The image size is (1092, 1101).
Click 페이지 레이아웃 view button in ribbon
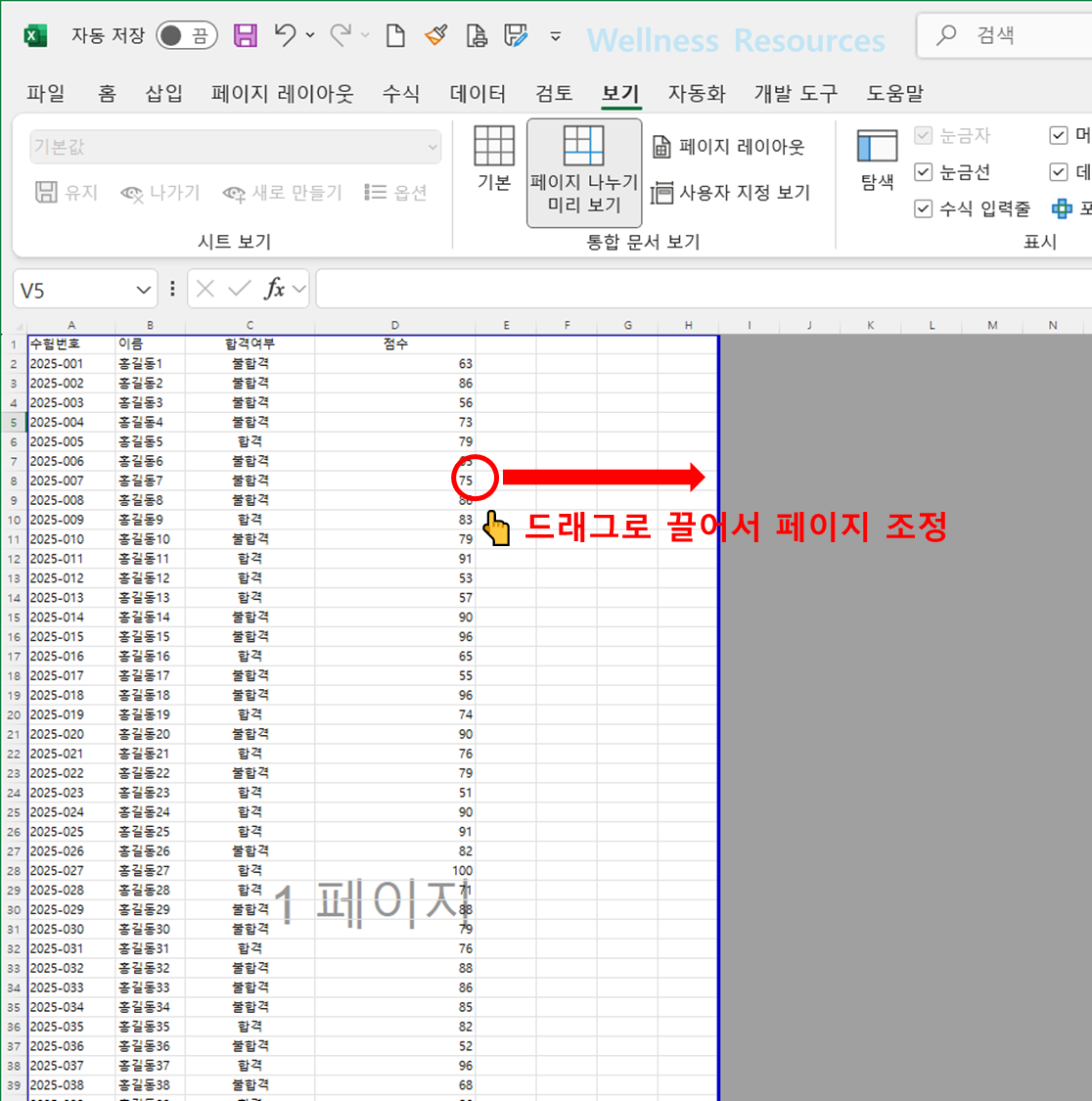[x=728, y=147]
